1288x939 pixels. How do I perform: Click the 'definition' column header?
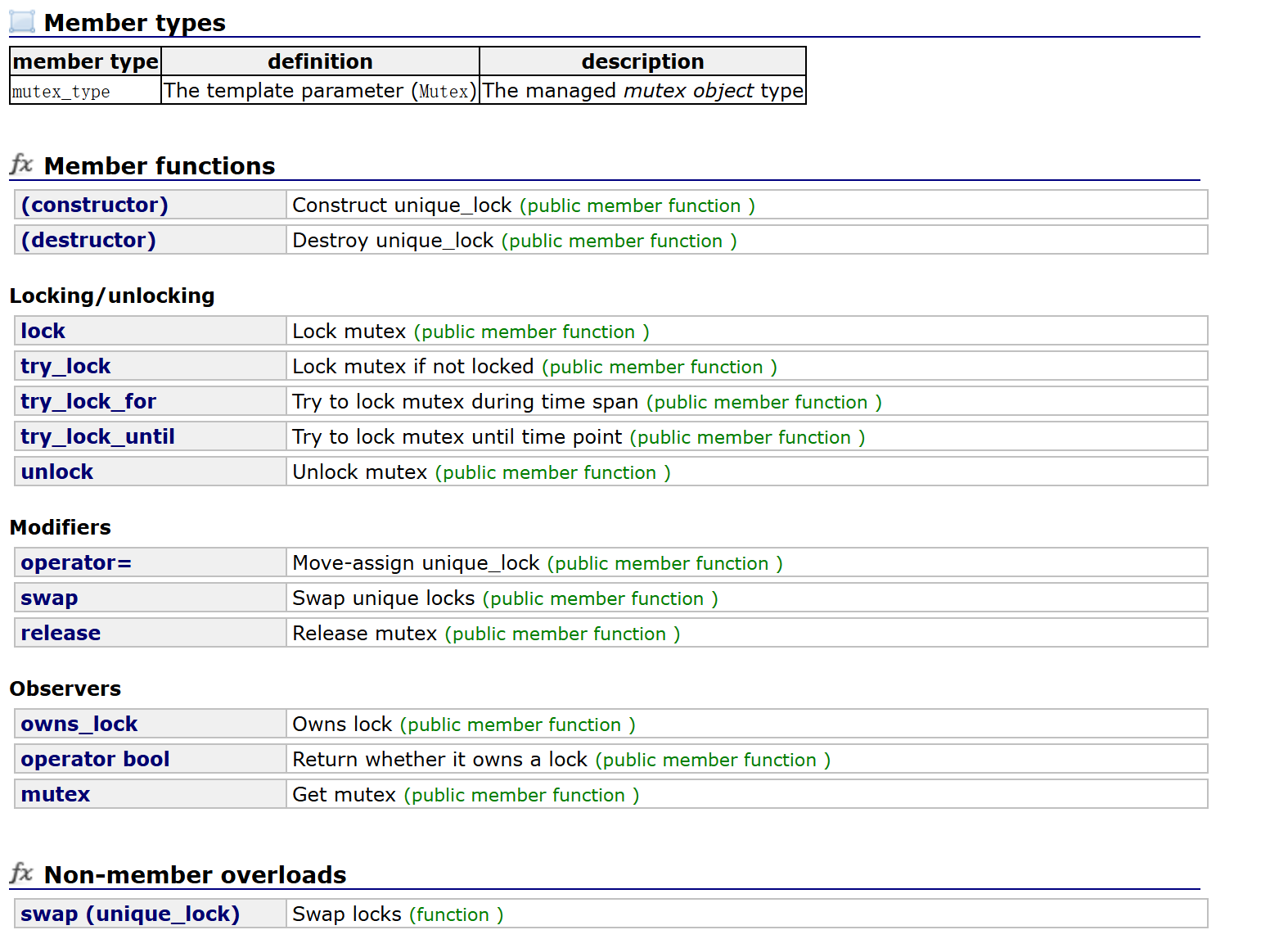coord(320,61)
